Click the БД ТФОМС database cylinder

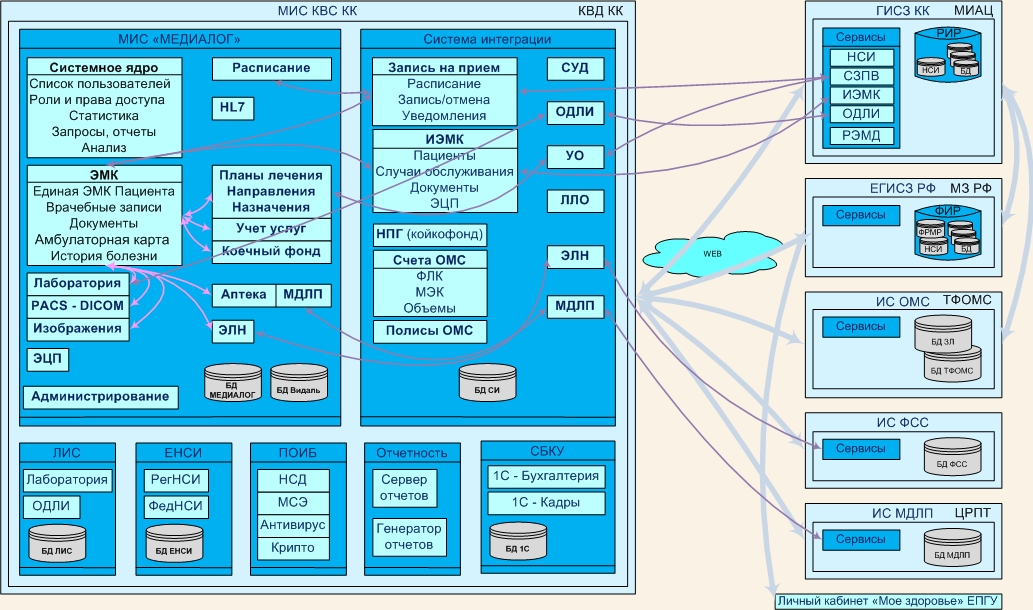[x=953, y=364]
